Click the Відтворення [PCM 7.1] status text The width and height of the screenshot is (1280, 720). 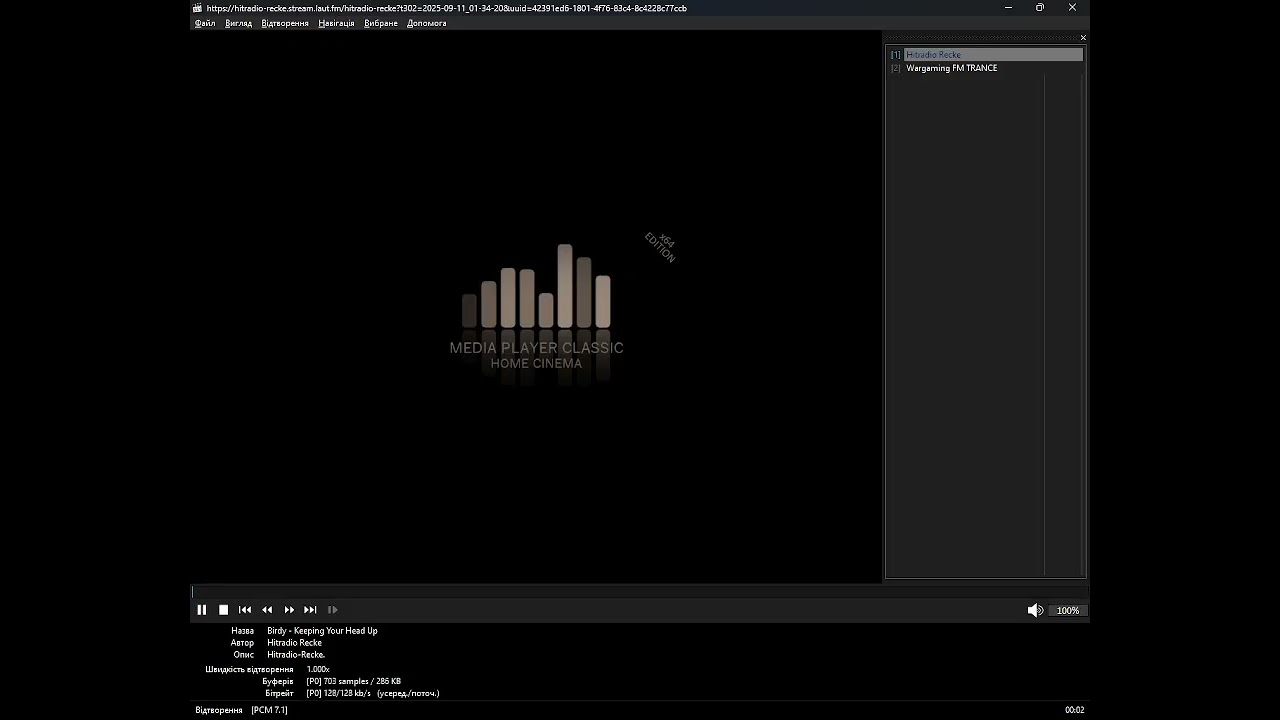coord(241,710)
